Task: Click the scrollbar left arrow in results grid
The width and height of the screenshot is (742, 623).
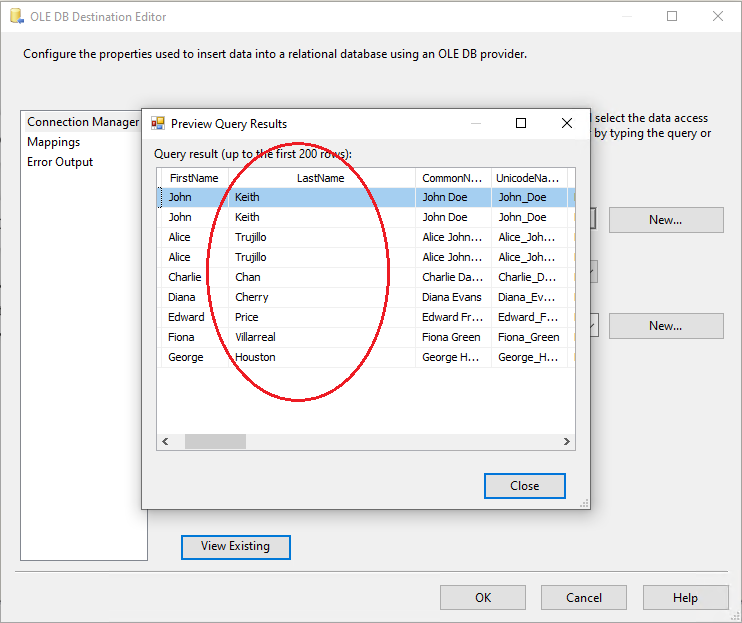Action: (x=166, y=442)
